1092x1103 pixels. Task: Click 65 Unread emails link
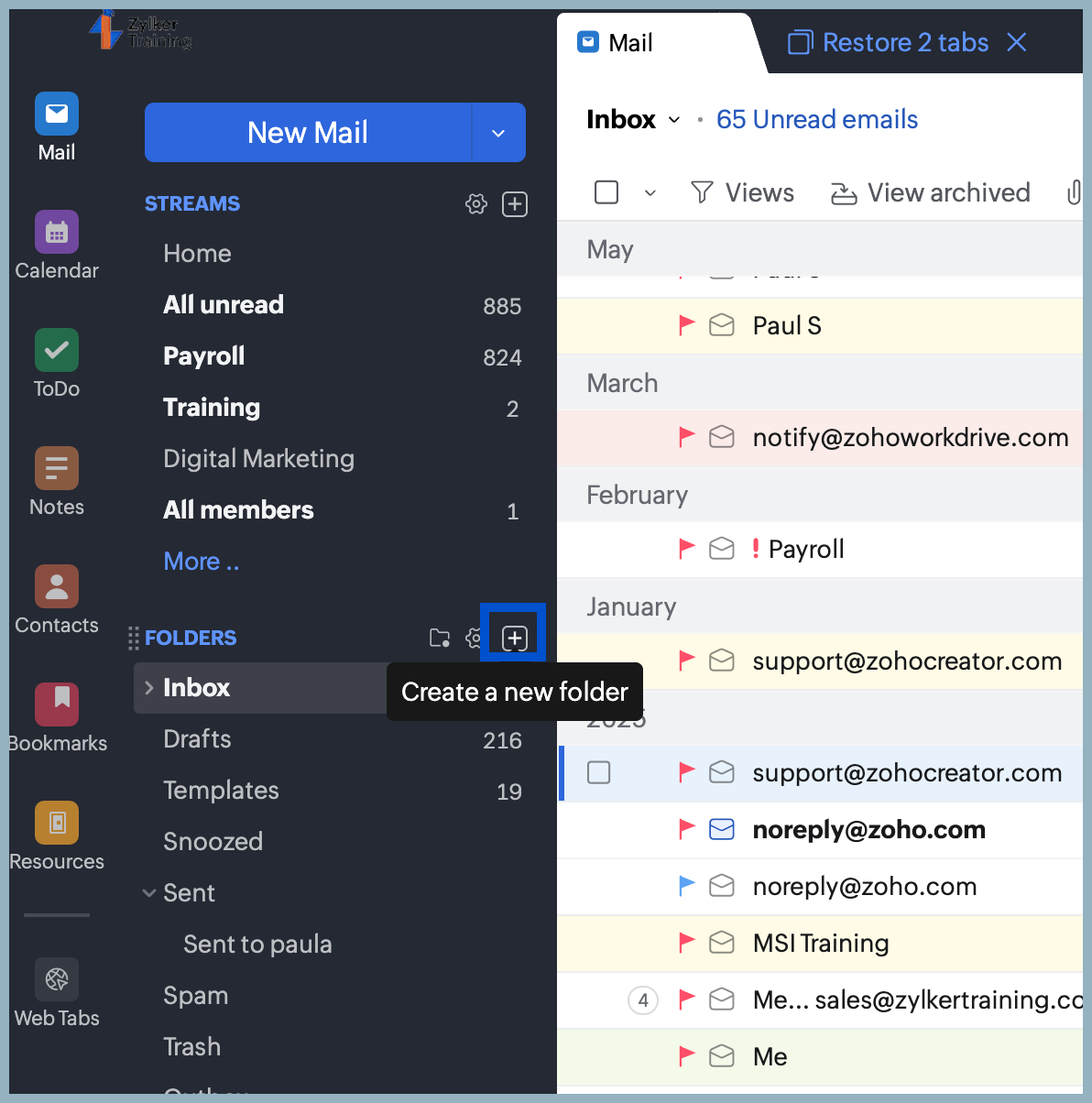[817, 120]
